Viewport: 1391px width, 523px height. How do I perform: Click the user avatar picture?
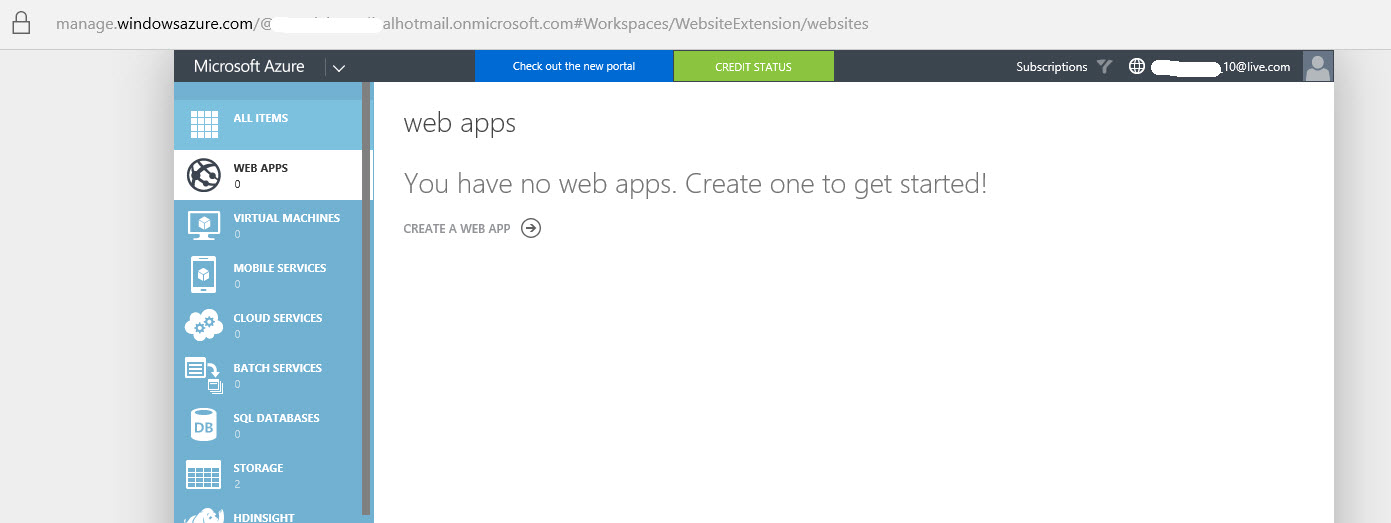coord(1318,67)
